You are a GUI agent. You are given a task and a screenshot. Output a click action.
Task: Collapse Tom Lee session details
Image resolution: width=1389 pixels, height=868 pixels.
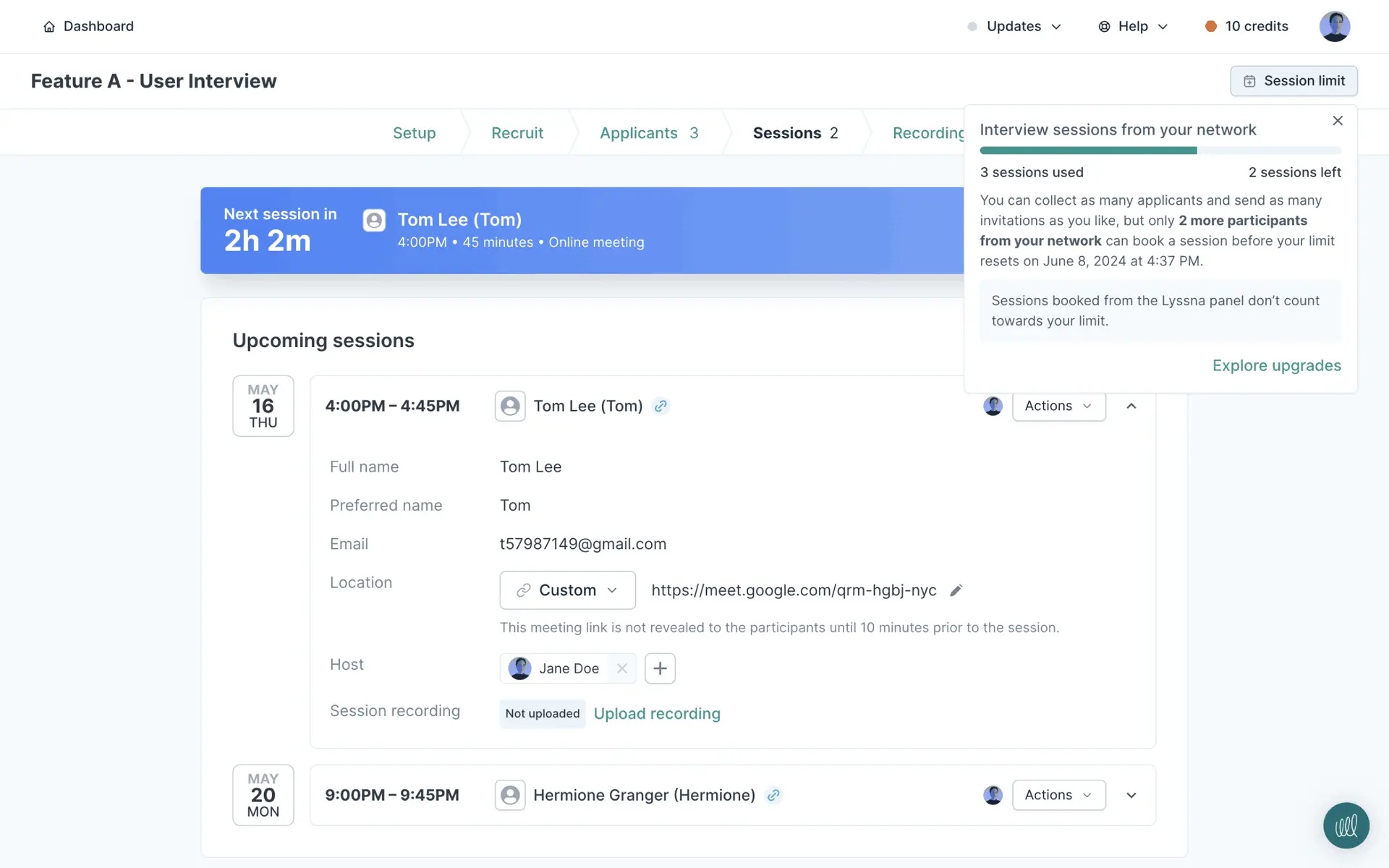pyautogui.click(x=1131, y=407)
